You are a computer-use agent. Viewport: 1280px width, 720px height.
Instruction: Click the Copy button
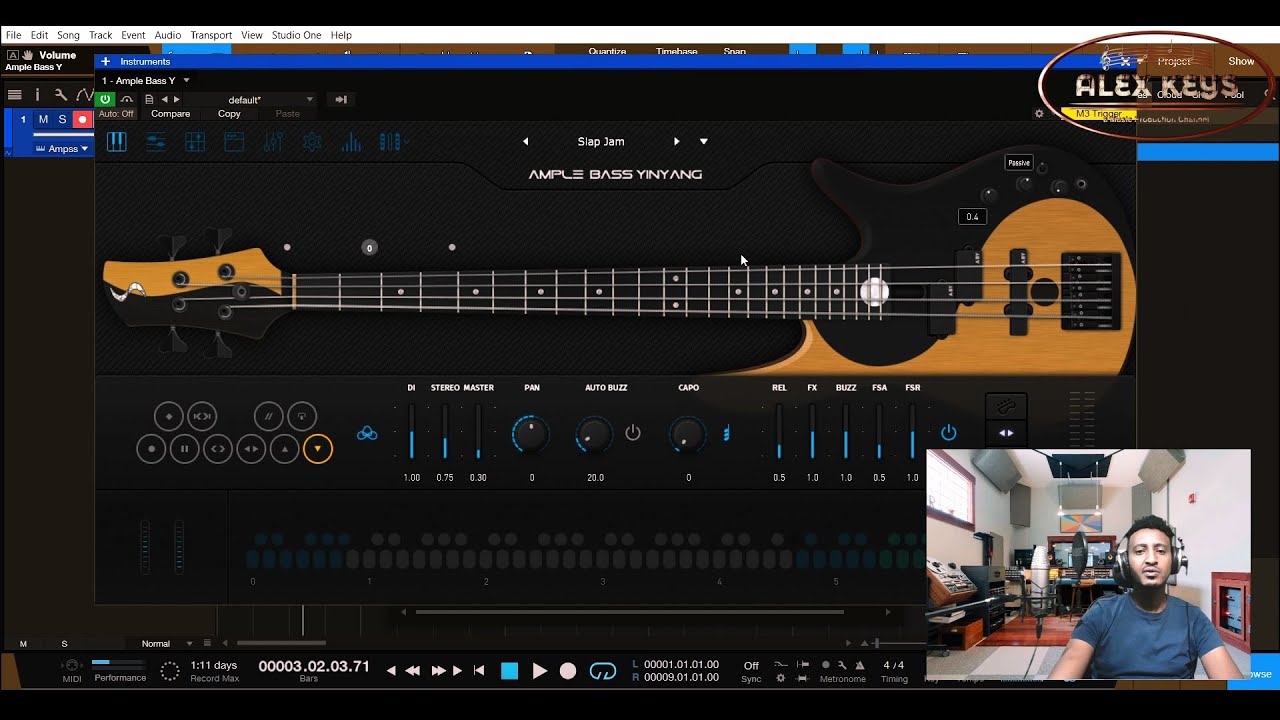point(229,114)
